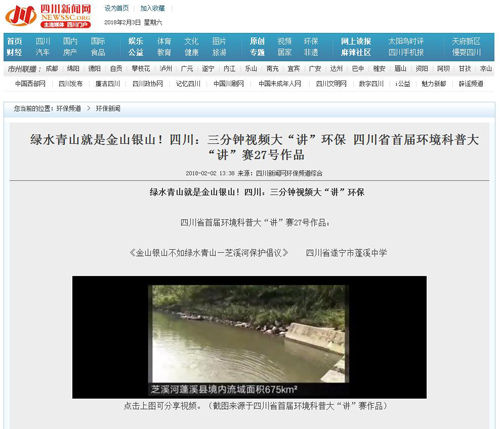Click 环保频道 in the breadcrumb

69,109
